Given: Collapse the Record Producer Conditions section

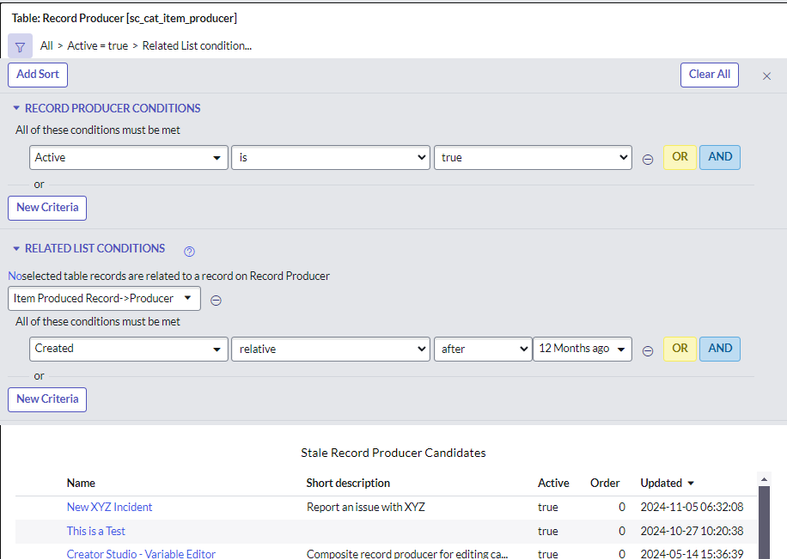Looking at the screenshot, I should click(x=16, y=108).
